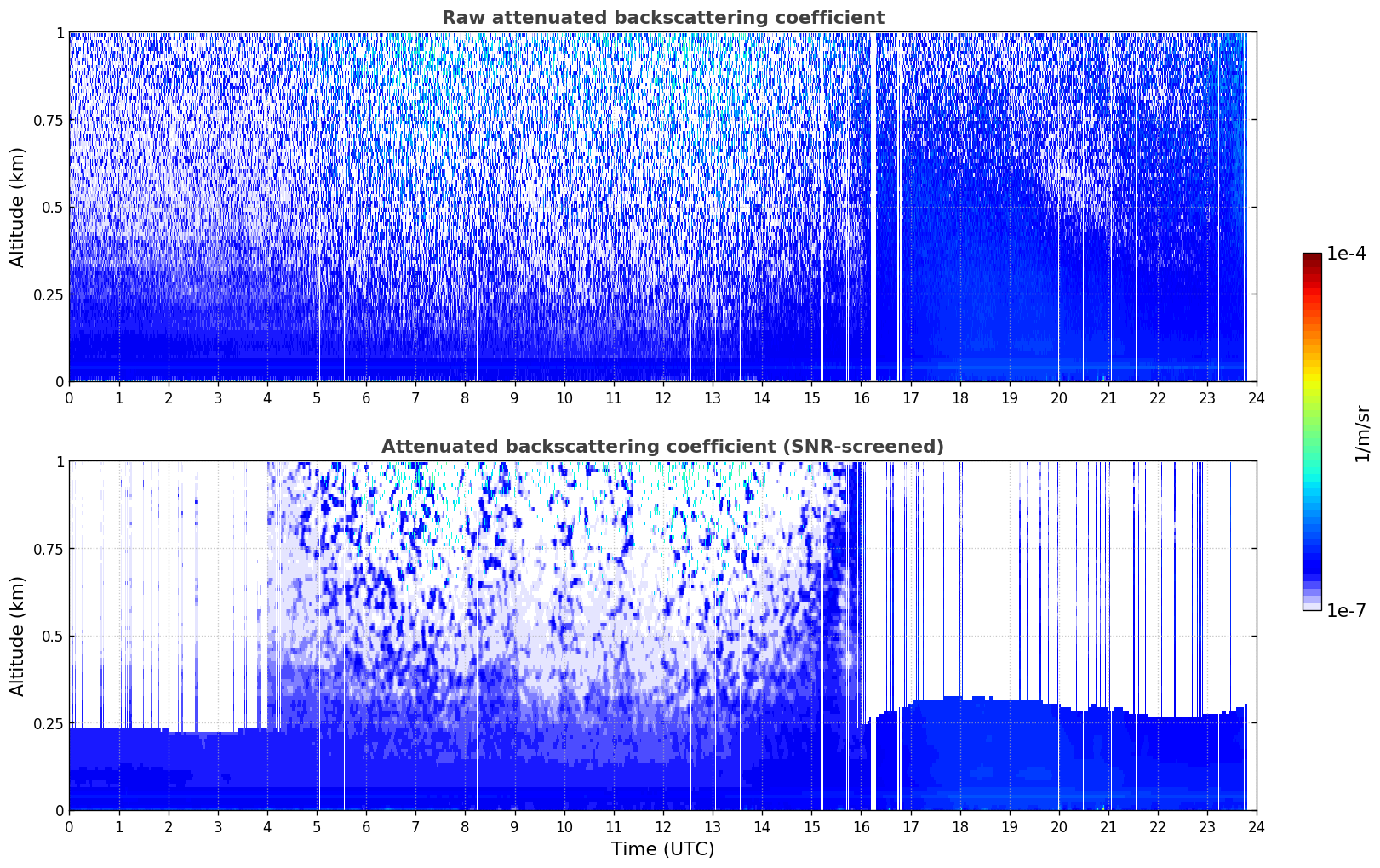Click the hour 24 tick on top plot
The image size is (1380, 868).
(x=1256, y=398)
